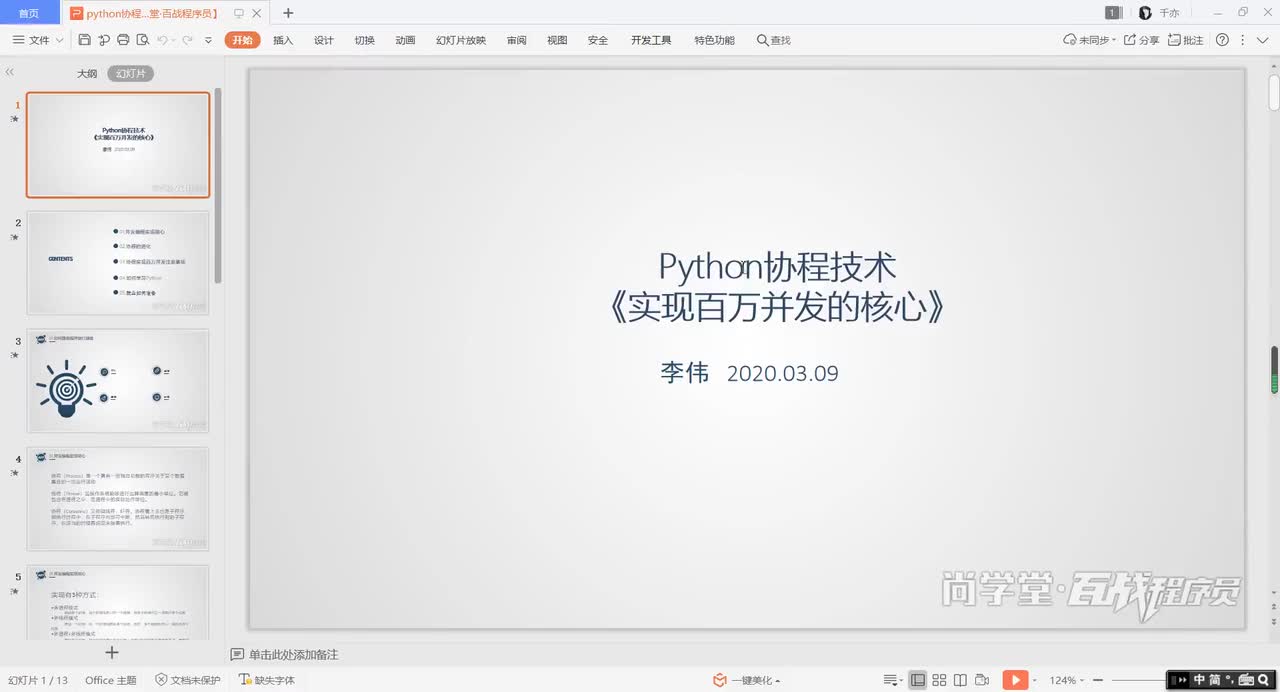Click the Office 主题 status bar entry
The width and height of the screenshot is (1280, 692).
pos(111,680)
